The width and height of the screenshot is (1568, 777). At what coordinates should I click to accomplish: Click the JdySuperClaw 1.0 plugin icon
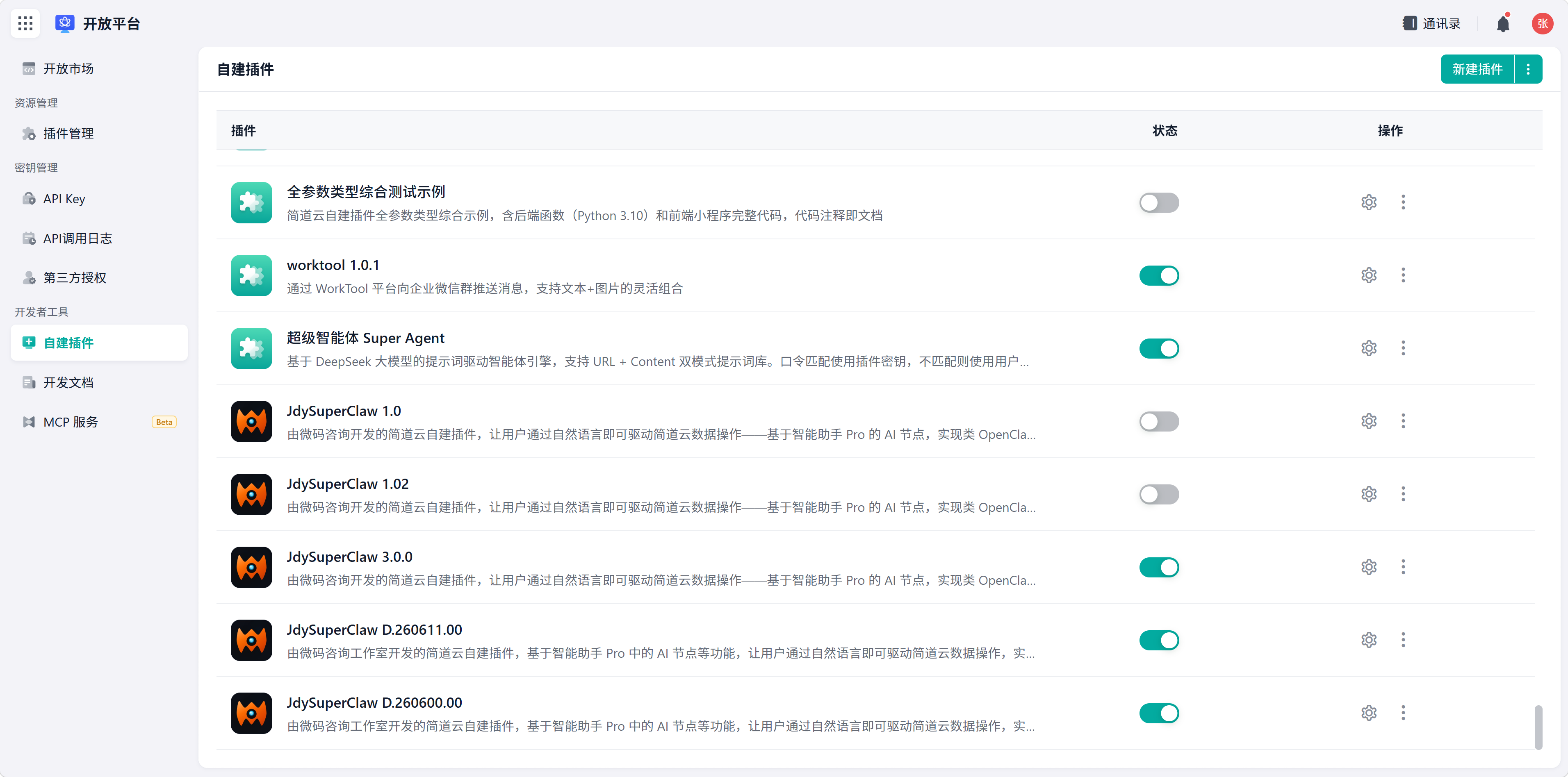pyautogui.click(x=251, y=422)
